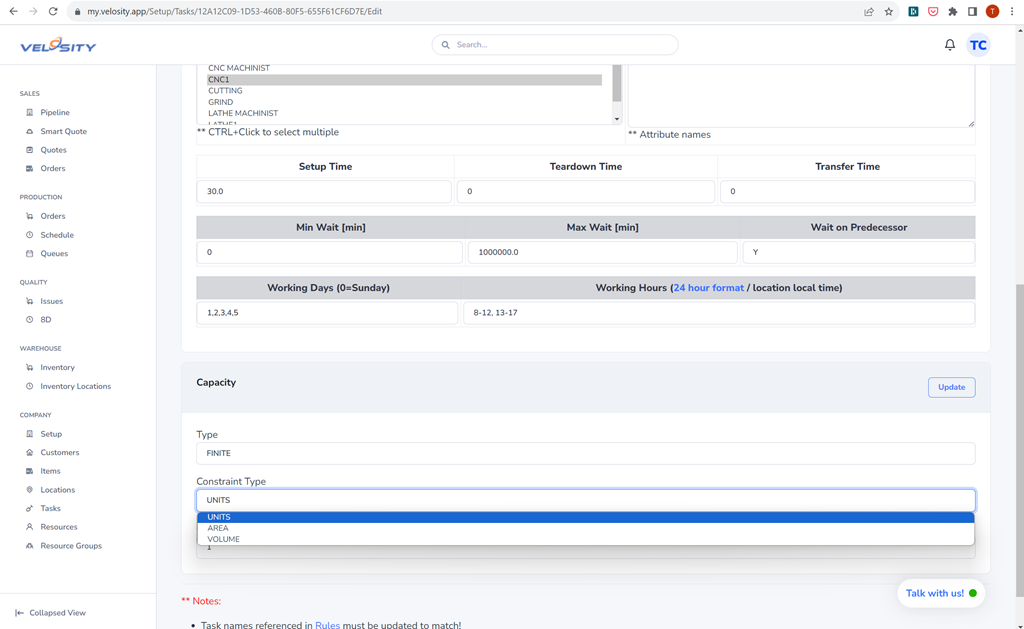Go to Resource Groups in the sidebar
The image size is (1024, 629).
[x=70, y=546]
